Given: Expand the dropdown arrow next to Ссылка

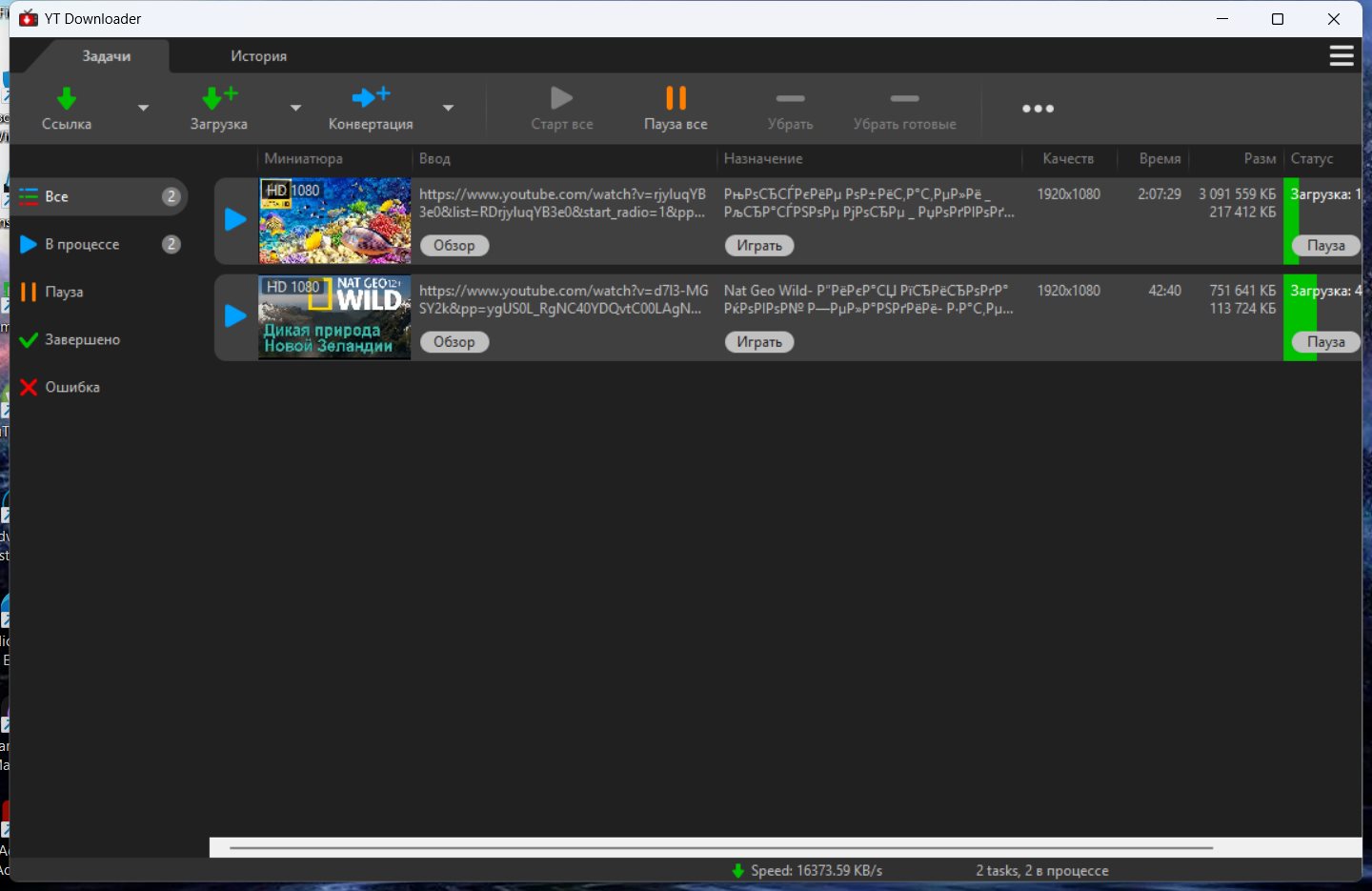Looking at the screenshot, I should pos(143,108).
